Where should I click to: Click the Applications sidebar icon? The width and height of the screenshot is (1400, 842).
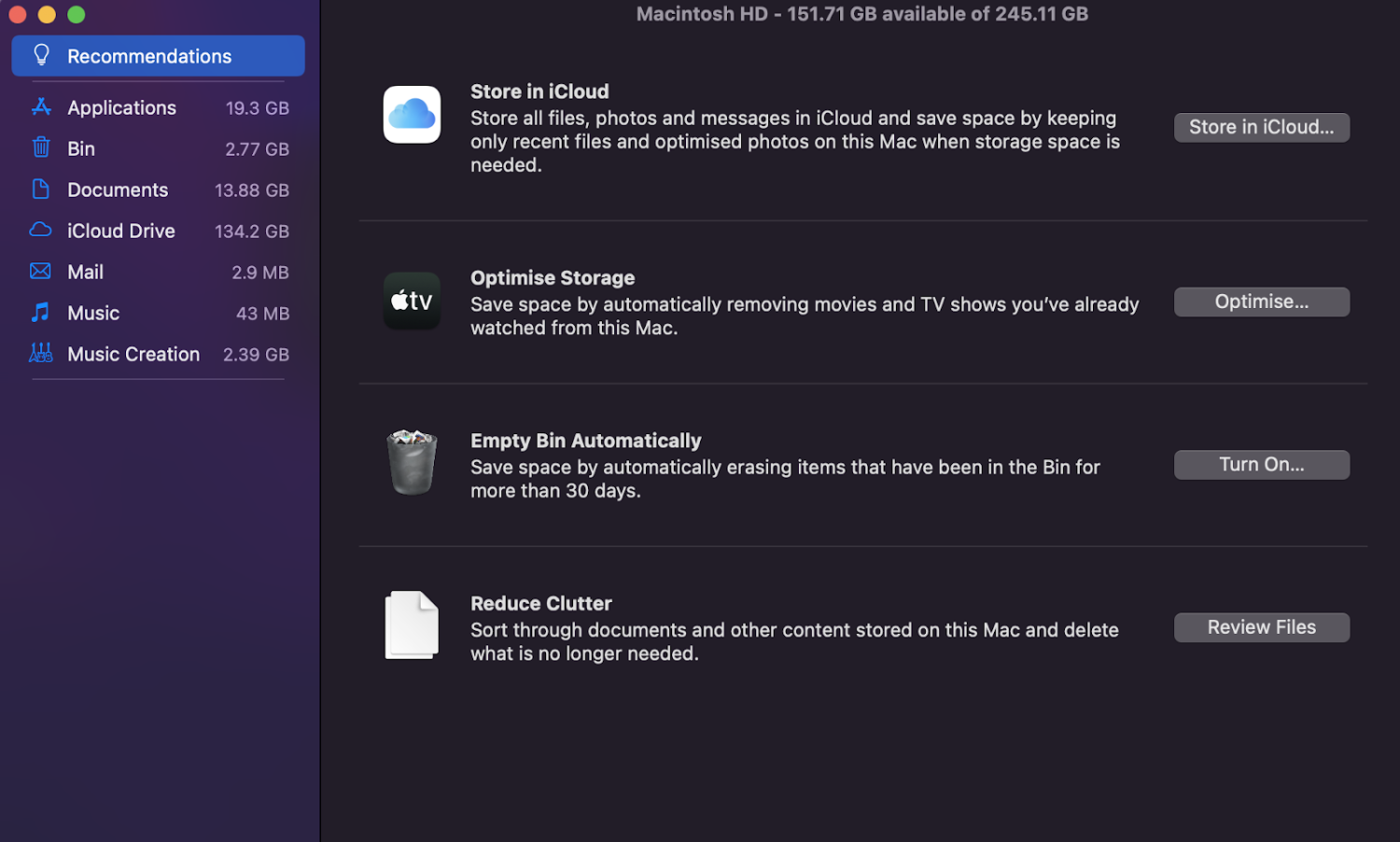coord(41,107)
